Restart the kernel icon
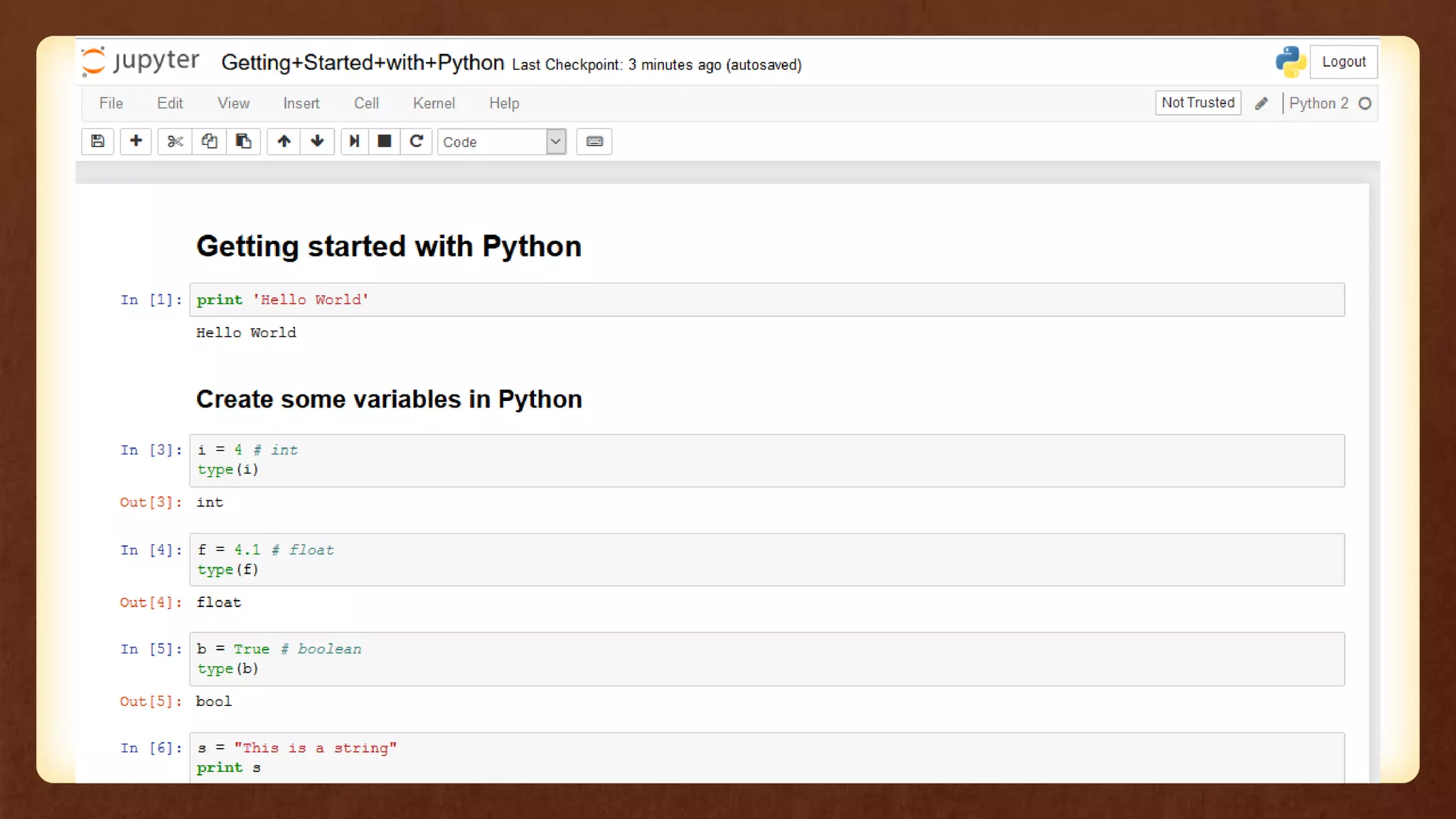Screen dimensions: 1456x819 pyautogui.click(x=417, y=141)
